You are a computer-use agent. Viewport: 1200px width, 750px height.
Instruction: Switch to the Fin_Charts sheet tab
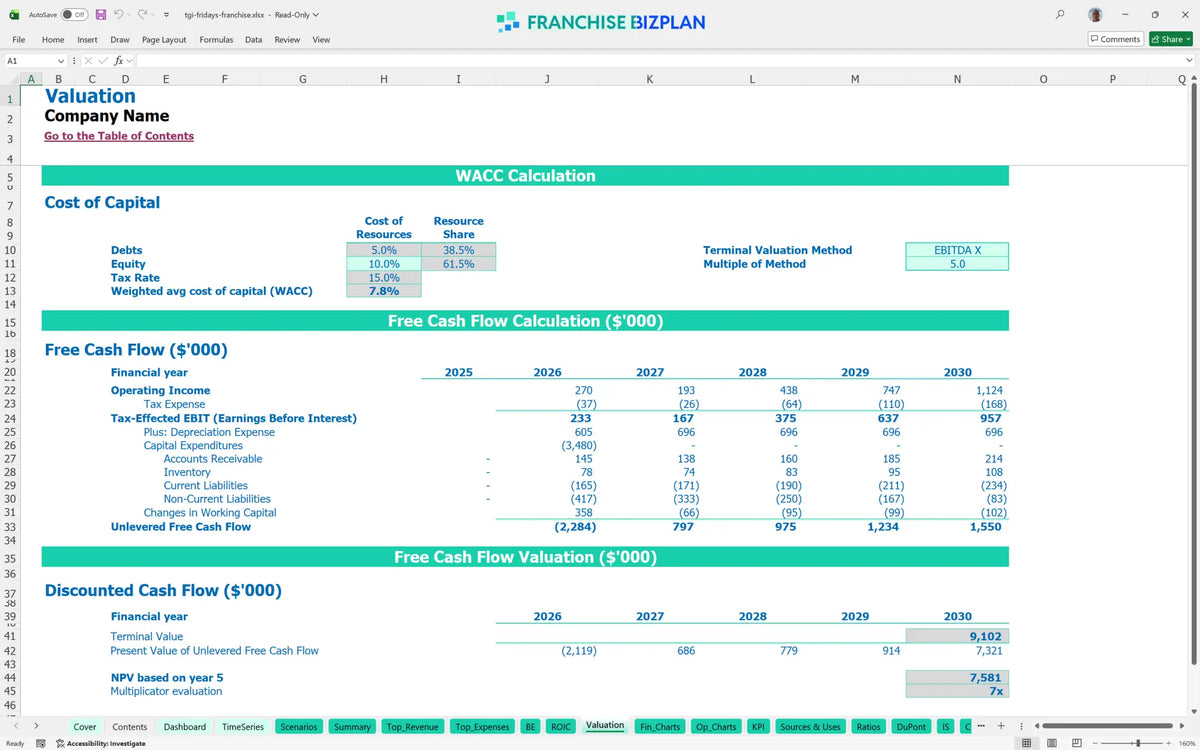[660, 727]
